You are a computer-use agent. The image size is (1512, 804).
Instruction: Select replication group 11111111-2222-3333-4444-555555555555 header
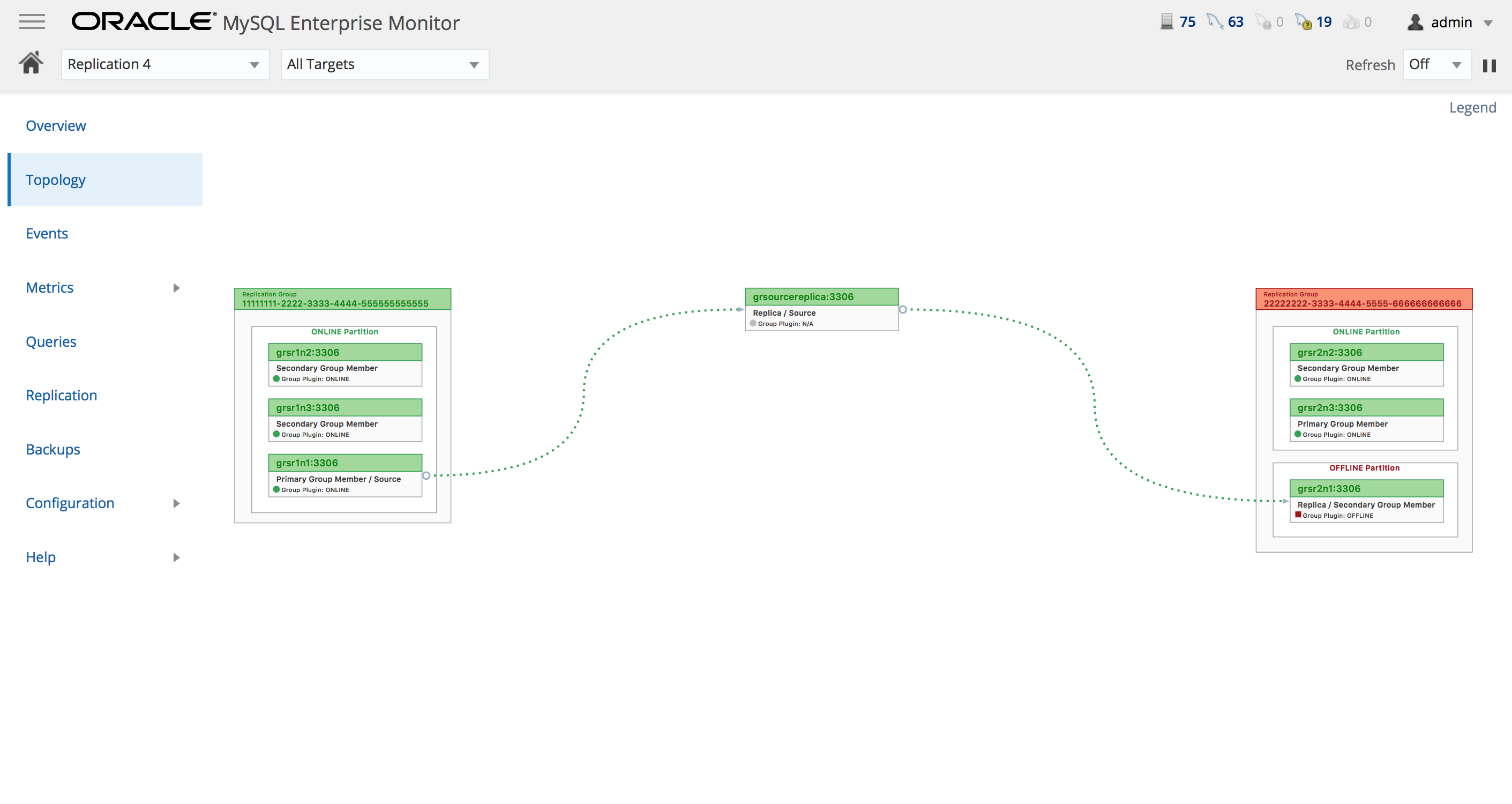343,299
